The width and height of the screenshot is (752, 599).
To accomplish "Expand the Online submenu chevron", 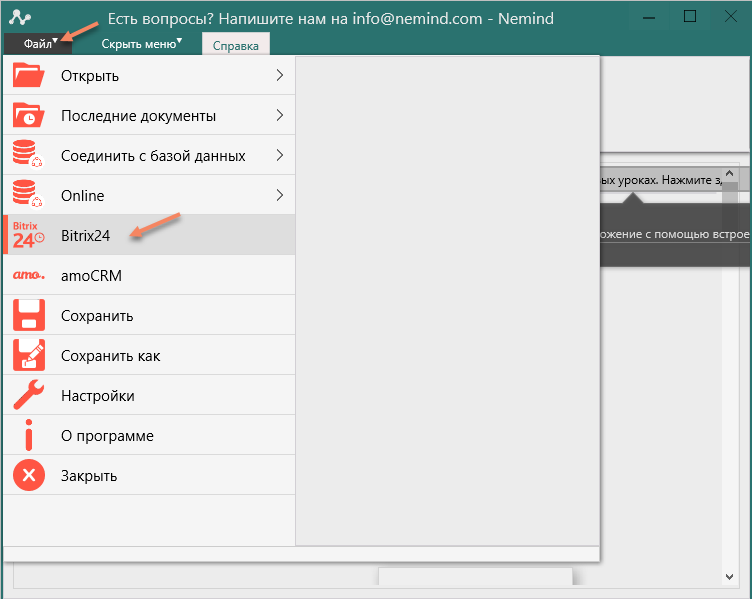I will coord(280,195).
